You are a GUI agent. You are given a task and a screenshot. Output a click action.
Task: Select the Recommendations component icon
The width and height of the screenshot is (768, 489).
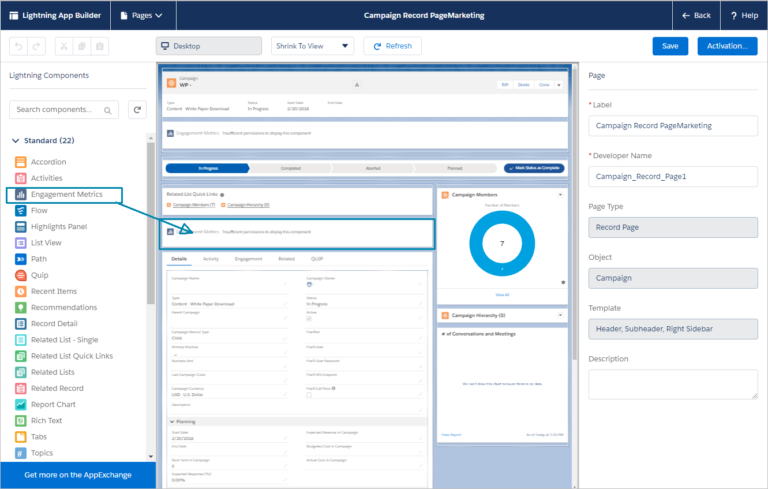[21, 308]
